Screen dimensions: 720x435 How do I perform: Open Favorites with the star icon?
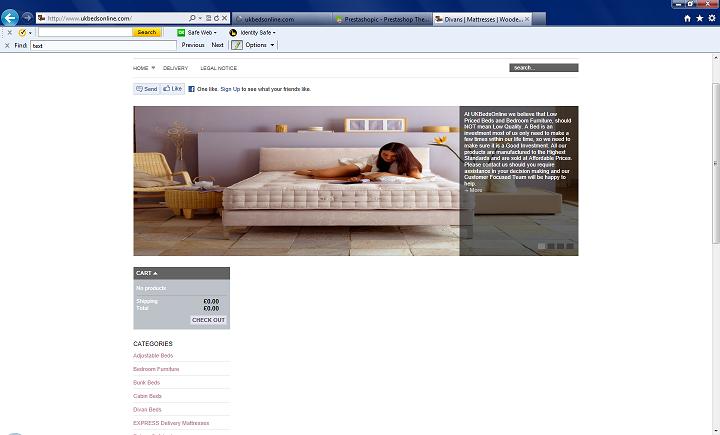[x=699, y=18]
